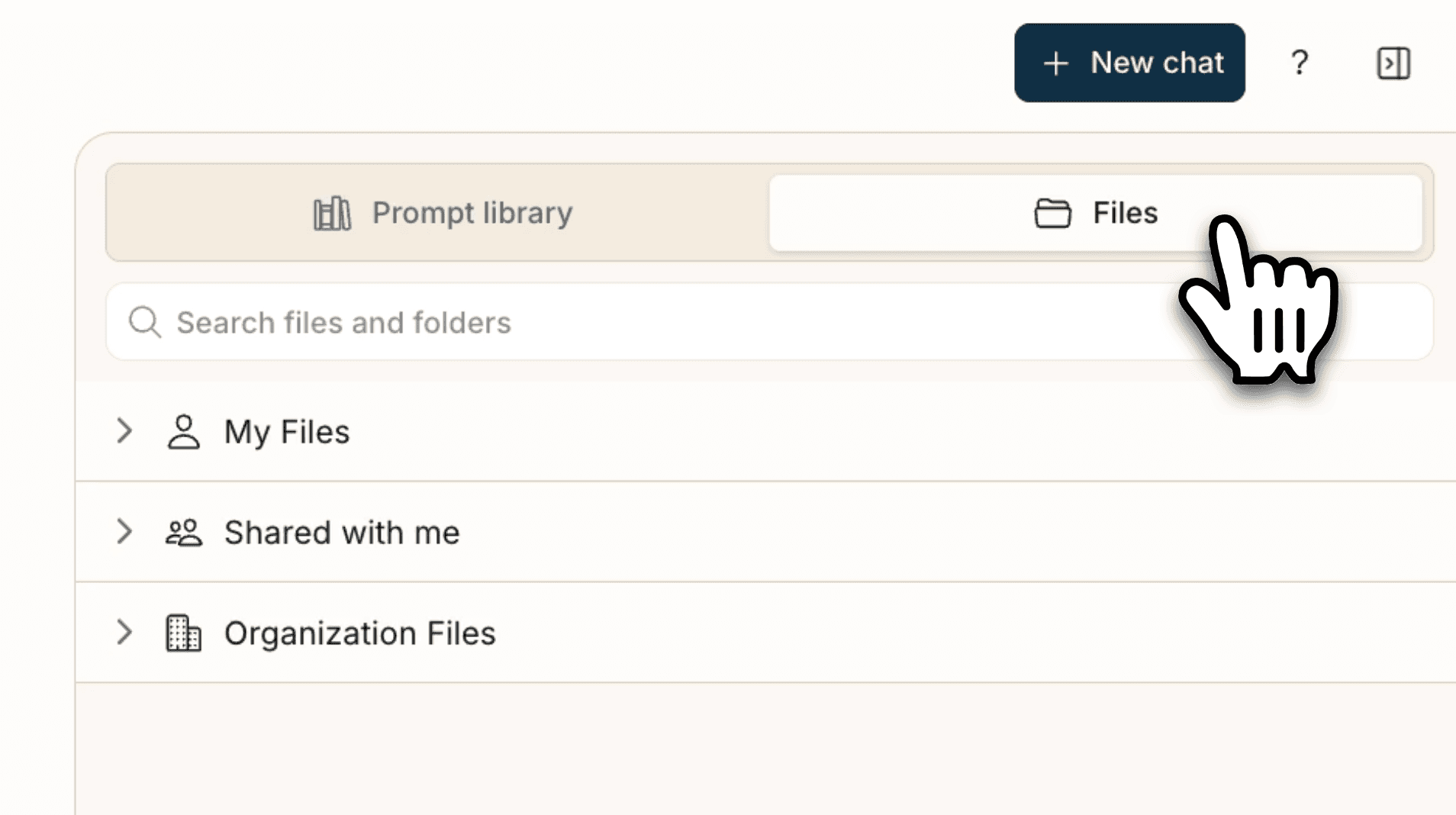Select the Shared with me label
This screenshot has height=815, width=1456.
coord(342,533)
